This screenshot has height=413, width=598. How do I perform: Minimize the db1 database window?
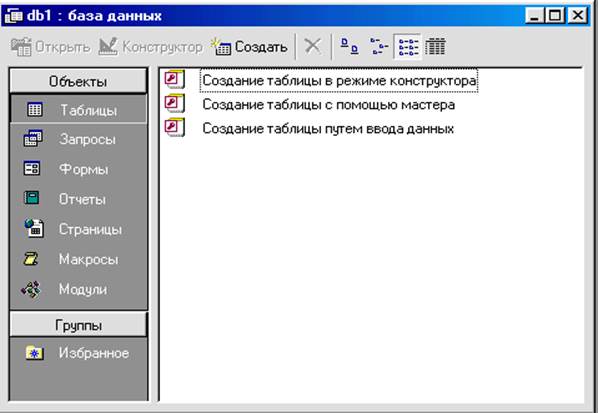[x=534, y=16]
